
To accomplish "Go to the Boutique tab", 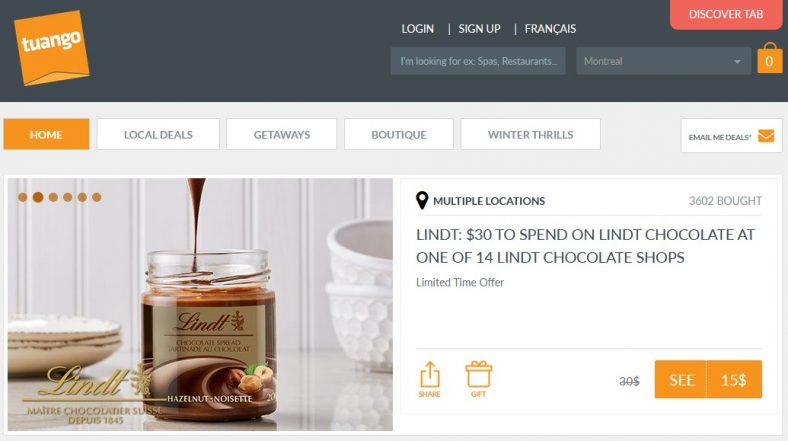I will (x=399, y=134).
